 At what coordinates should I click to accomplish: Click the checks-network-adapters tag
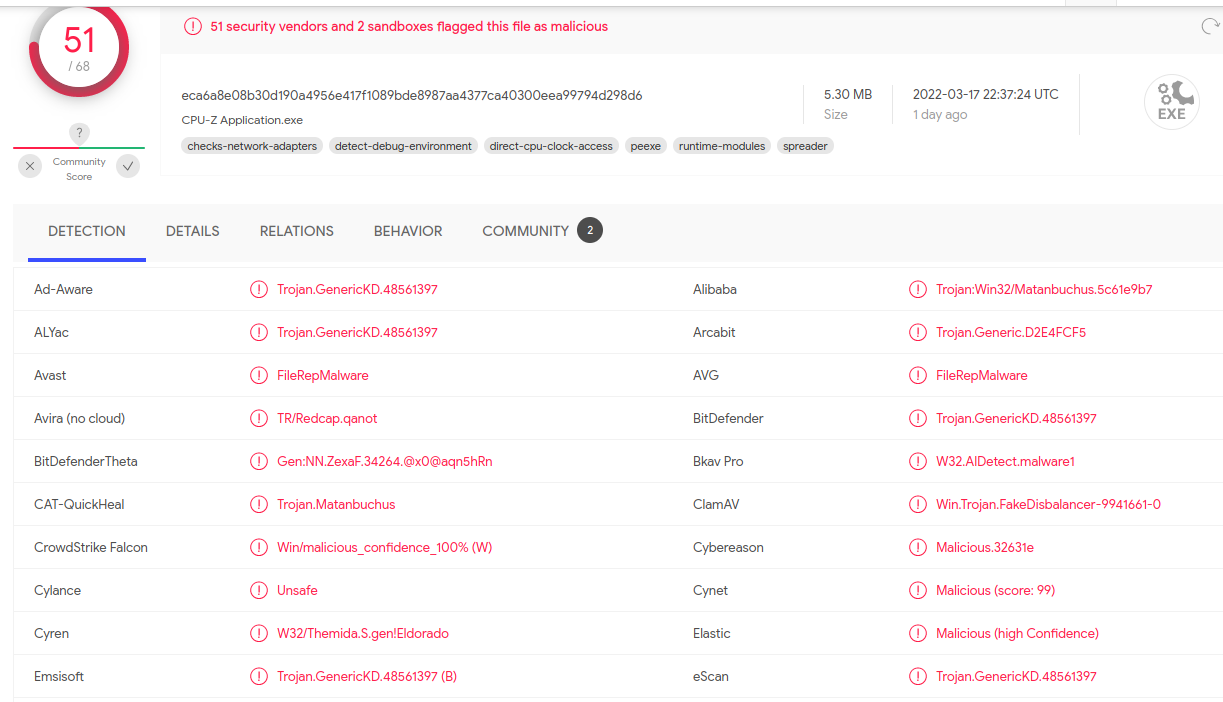252,146
